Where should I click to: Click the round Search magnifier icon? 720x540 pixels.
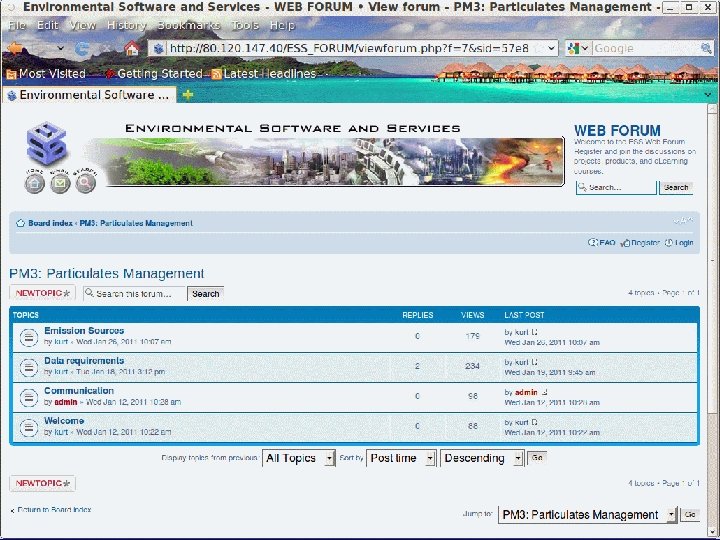pos(85,183)
